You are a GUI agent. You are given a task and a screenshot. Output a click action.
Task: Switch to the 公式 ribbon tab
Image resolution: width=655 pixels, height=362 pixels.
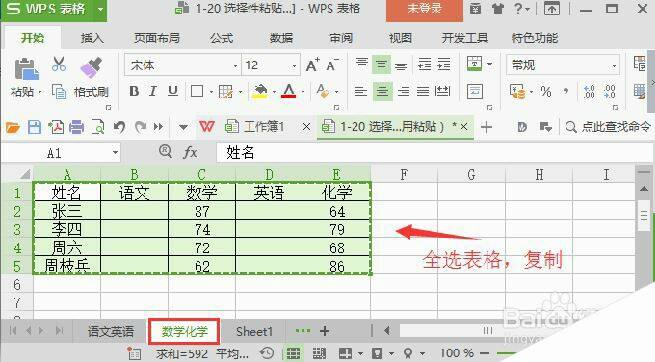(x=221, y=38)
